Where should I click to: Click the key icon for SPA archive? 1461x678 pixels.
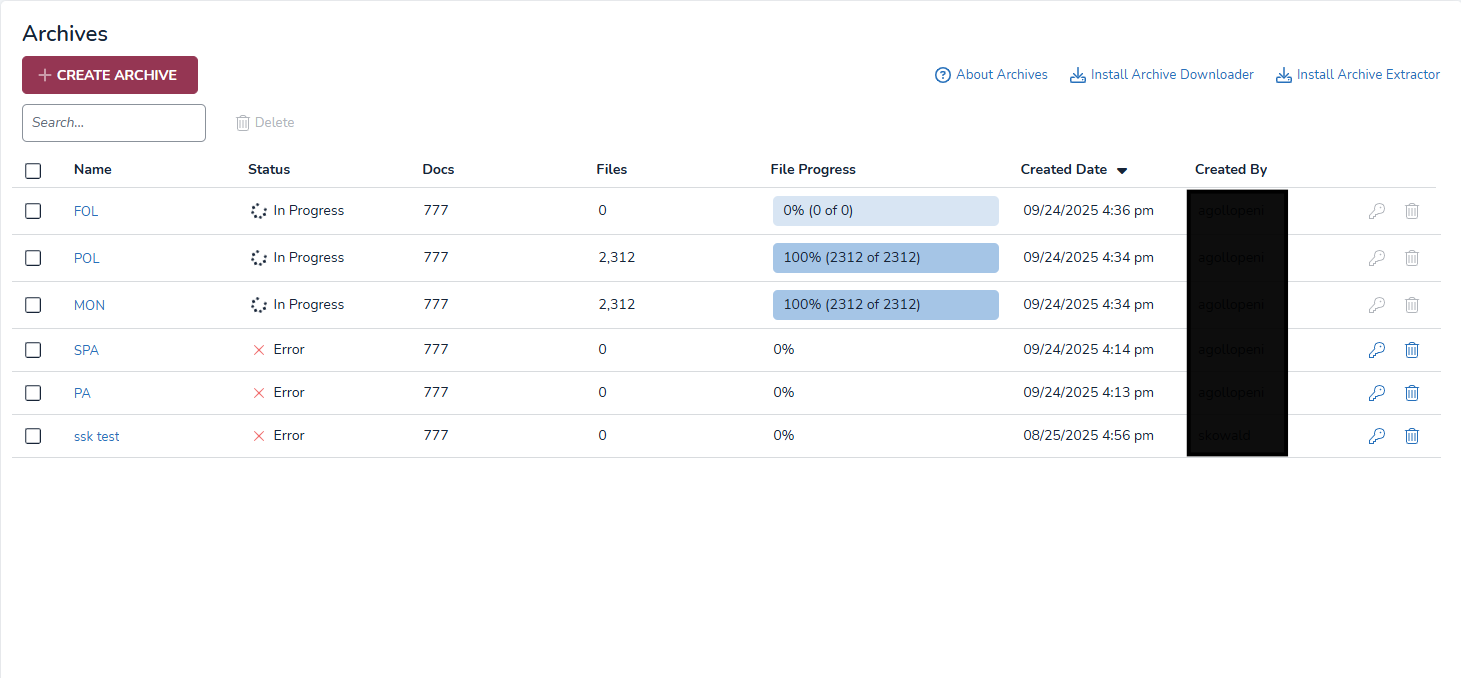1376,350
